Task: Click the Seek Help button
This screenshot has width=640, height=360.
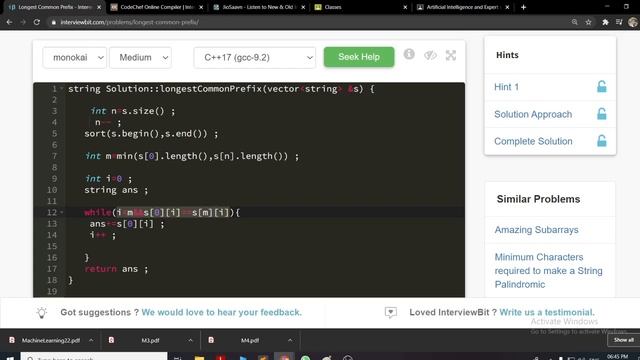Action: tap(359, 57)
